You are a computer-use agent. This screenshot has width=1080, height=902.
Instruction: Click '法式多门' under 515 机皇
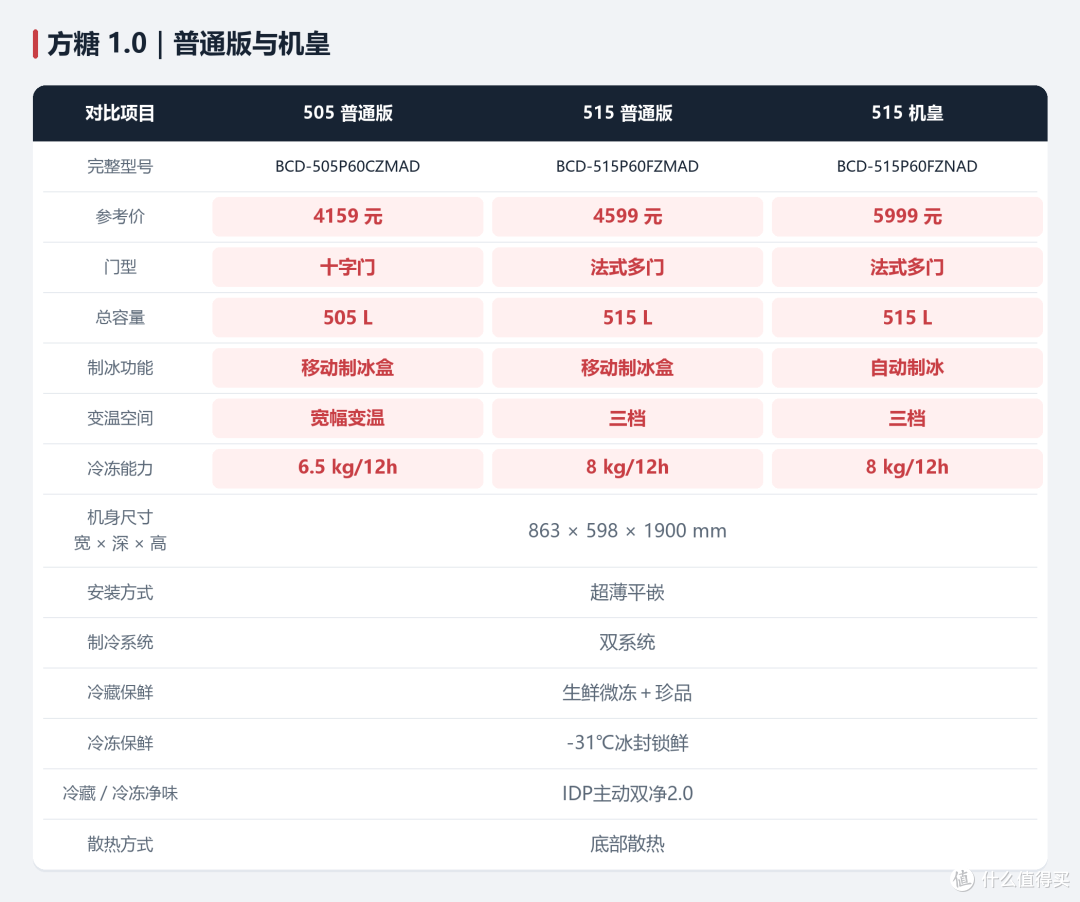907,266
